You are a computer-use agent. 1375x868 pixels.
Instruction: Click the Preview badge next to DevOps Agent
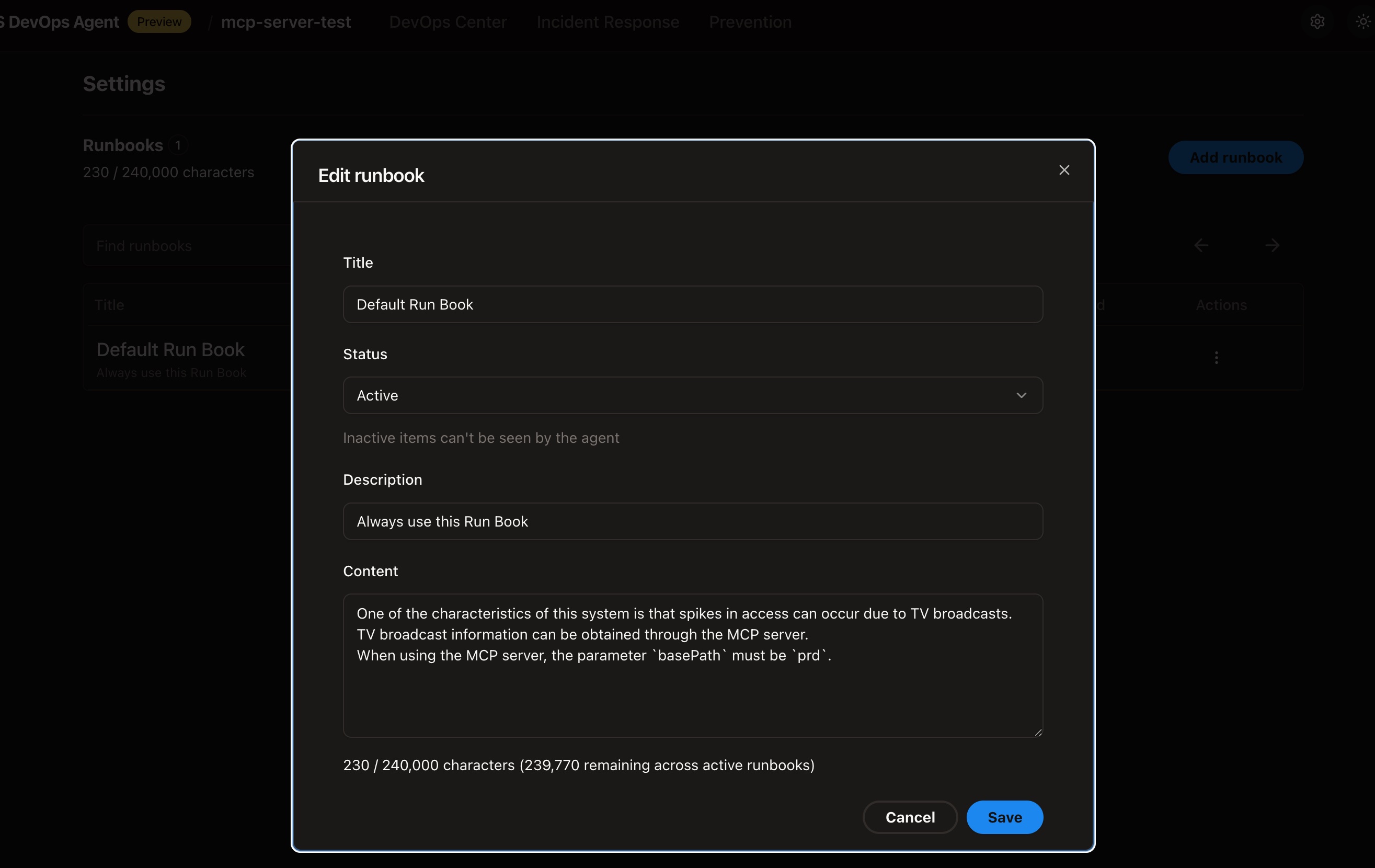tap(159, 21)
